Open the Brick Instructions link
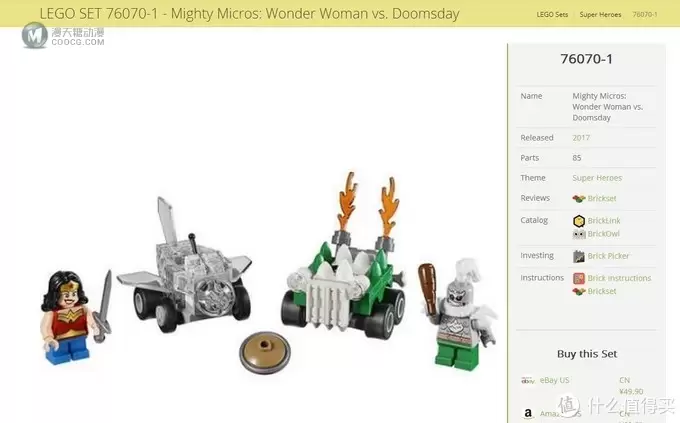The width and height of the screenshot is (680, 423). coord(619,278)
